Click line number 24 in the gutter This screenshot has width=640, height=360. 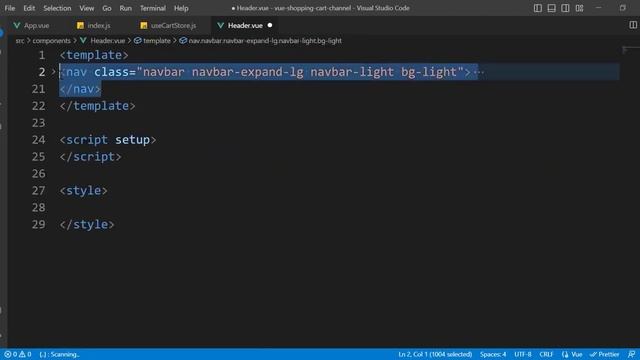click(x=38, y=140)
